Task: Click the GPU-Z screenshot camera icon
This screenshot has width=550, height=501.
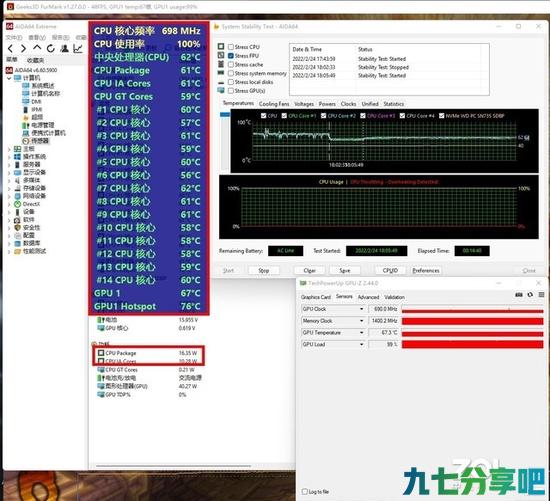Action: [519, 295]
